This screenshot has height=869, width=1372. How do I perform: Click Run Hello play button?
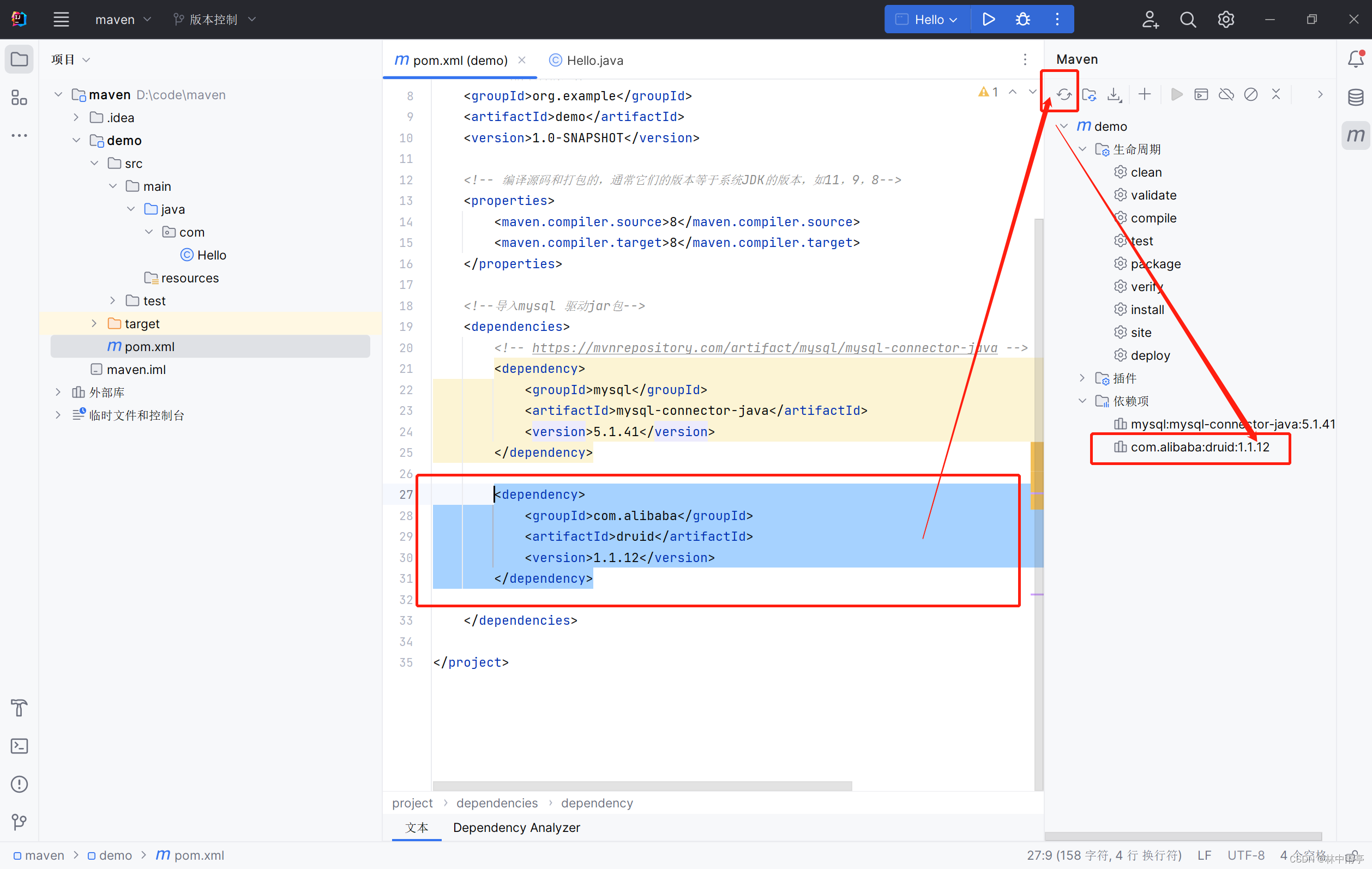989,20
